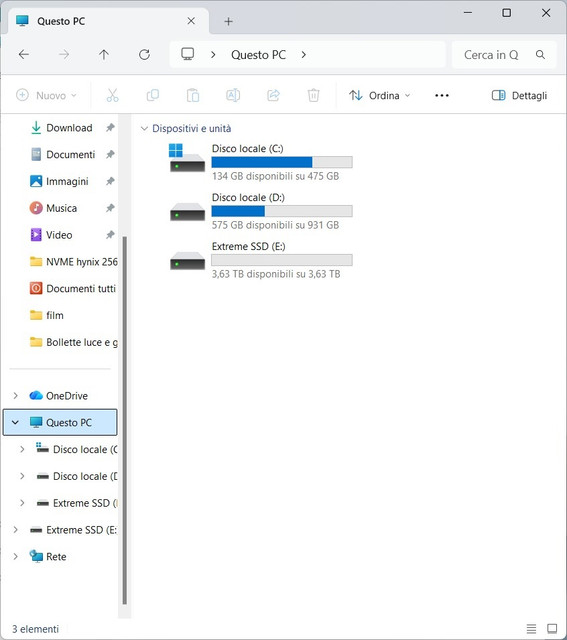Click '575 GB disponibili su 931 GB' text
The width and height of the screenshot is (567, 640).
276,225
